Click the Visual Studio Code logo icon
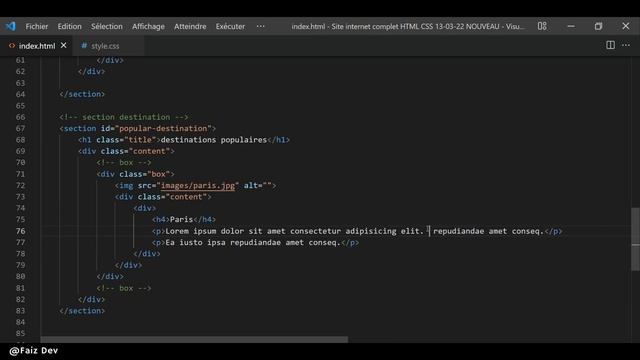This screenshot has height=360, width=640. coord(11,26)
